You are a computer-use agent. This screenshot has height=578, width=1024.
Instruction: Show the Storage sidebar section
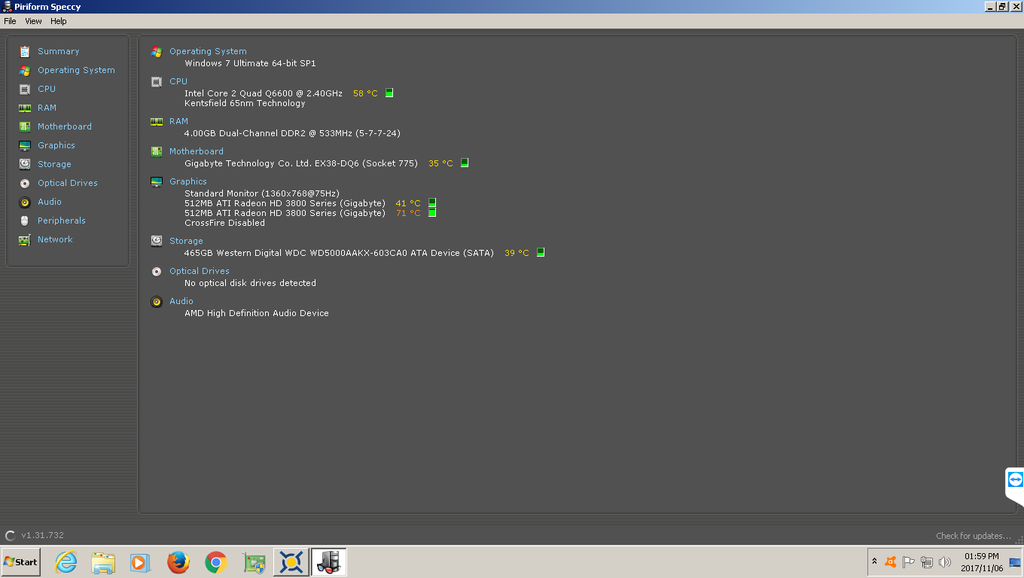[54, 164]
